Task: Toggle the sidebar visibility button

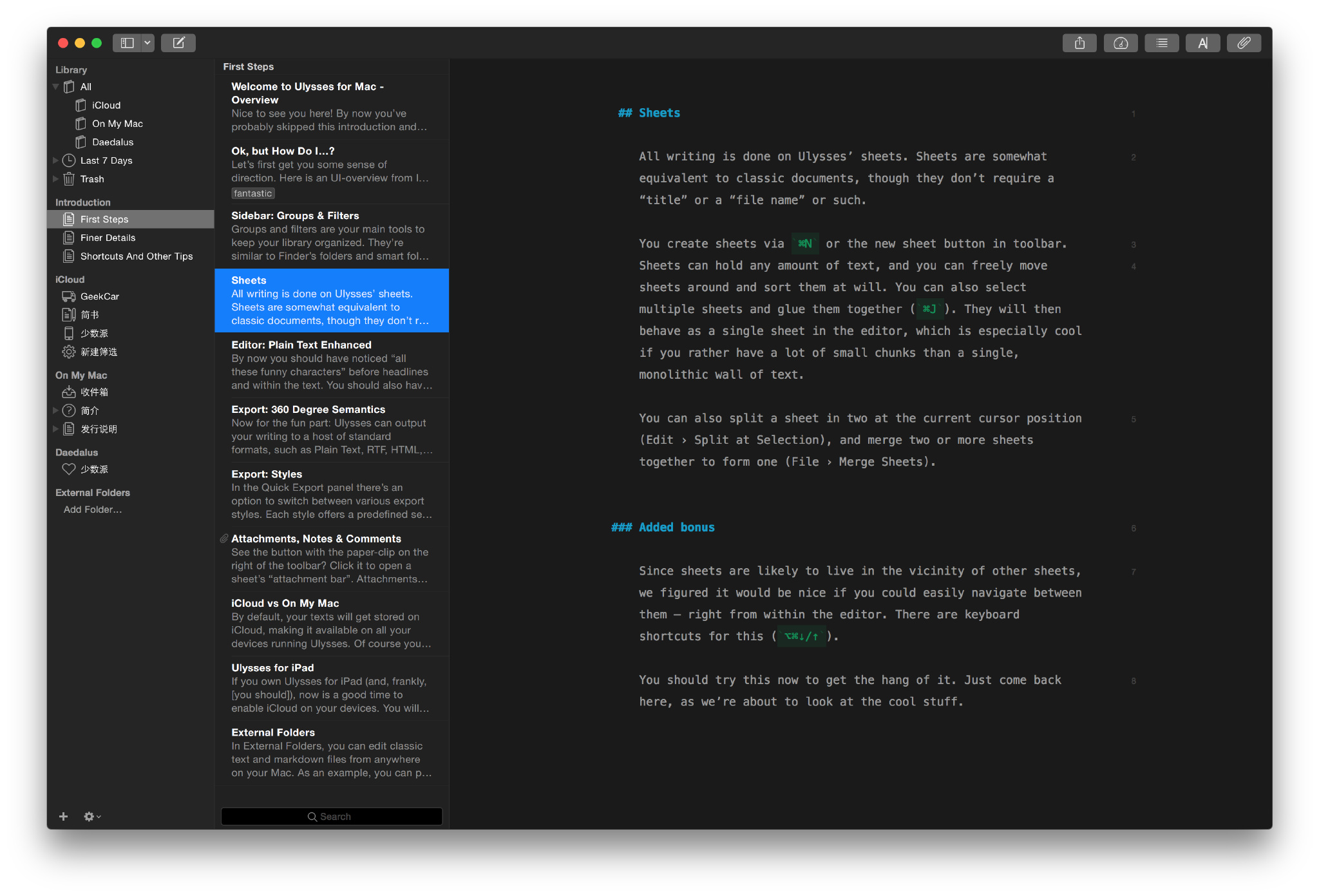Action: (x=128, y=43)
